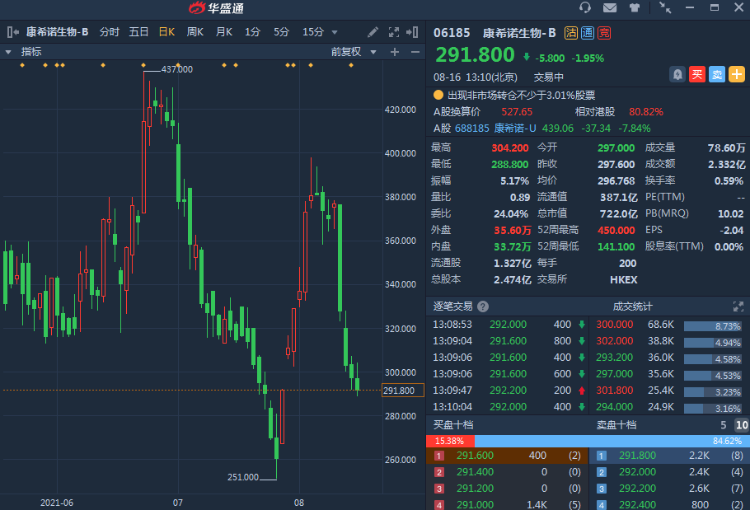The height and width of the screenshot is (510, 750).
Task: Open the 逐笔交易 tick trades section
Action: coord(452,307)
